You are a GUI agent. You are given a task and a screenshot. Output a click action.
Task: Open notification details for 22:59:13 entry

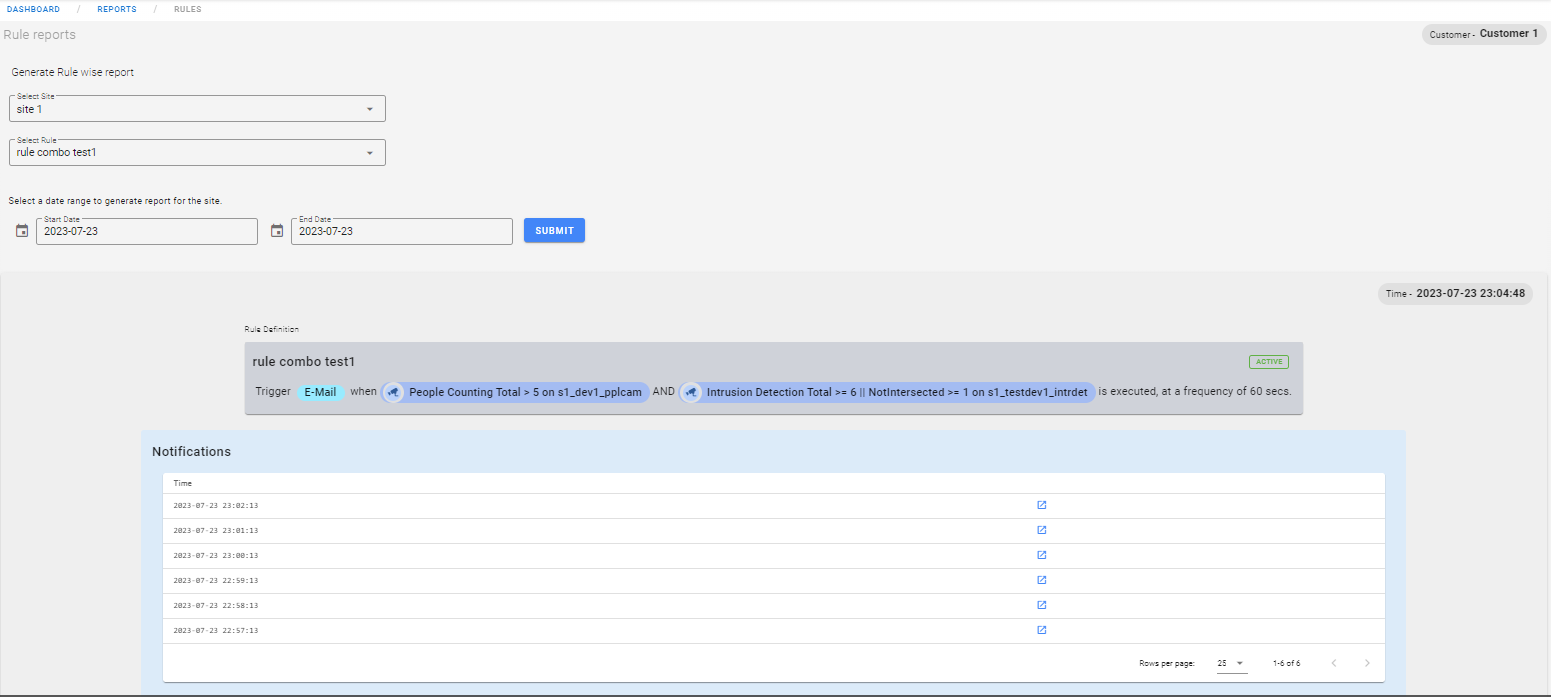point(1041,580)
